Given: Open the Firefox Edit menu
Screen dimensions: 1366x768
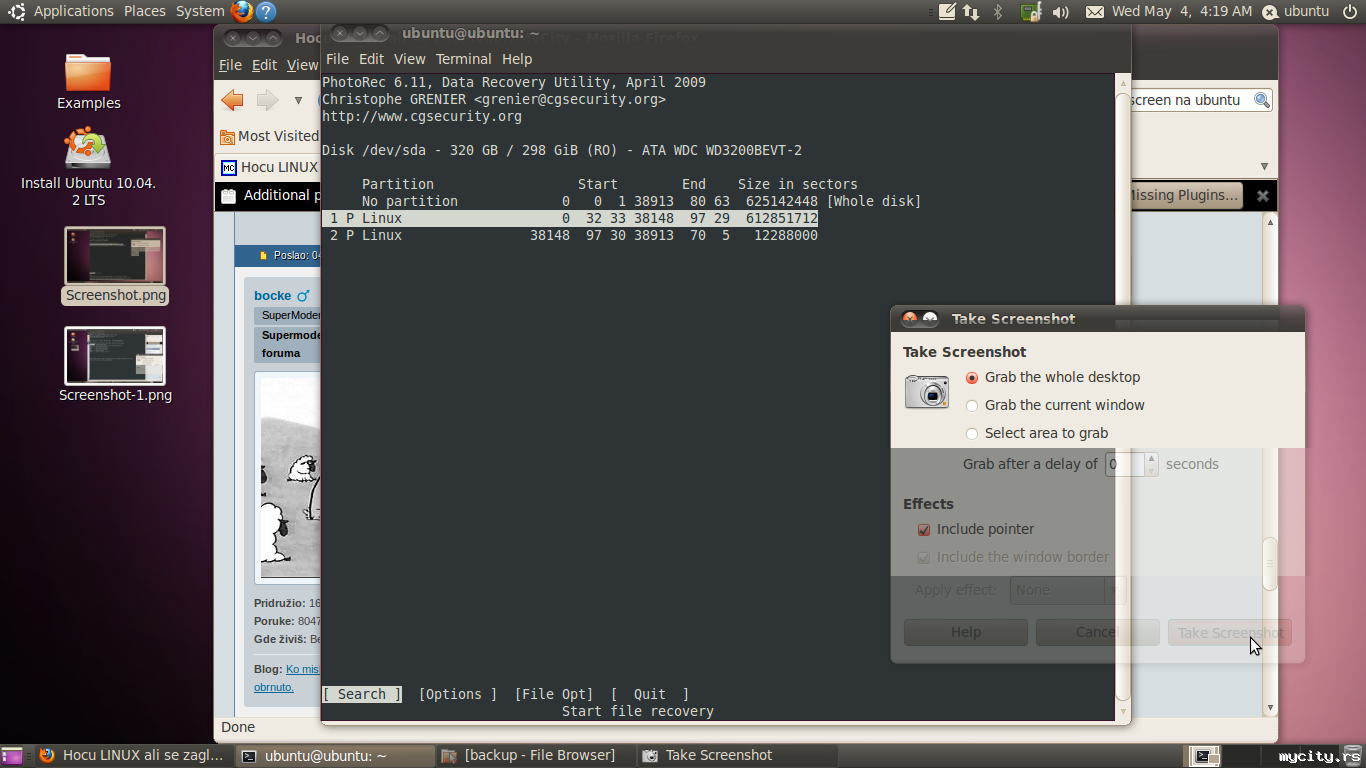Looking at the screenshot, I should click(x=265, y=65).
